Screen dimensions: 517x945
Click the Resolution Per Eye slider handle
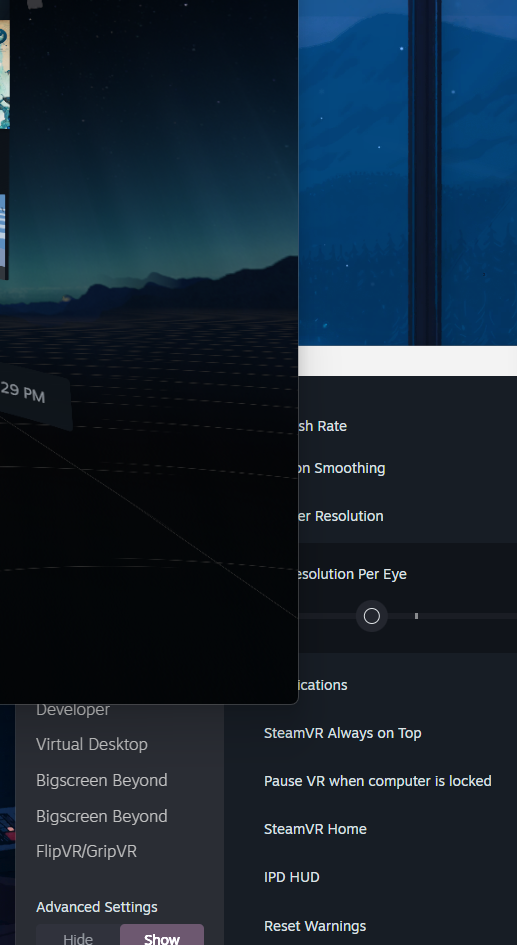coord(372,616)
